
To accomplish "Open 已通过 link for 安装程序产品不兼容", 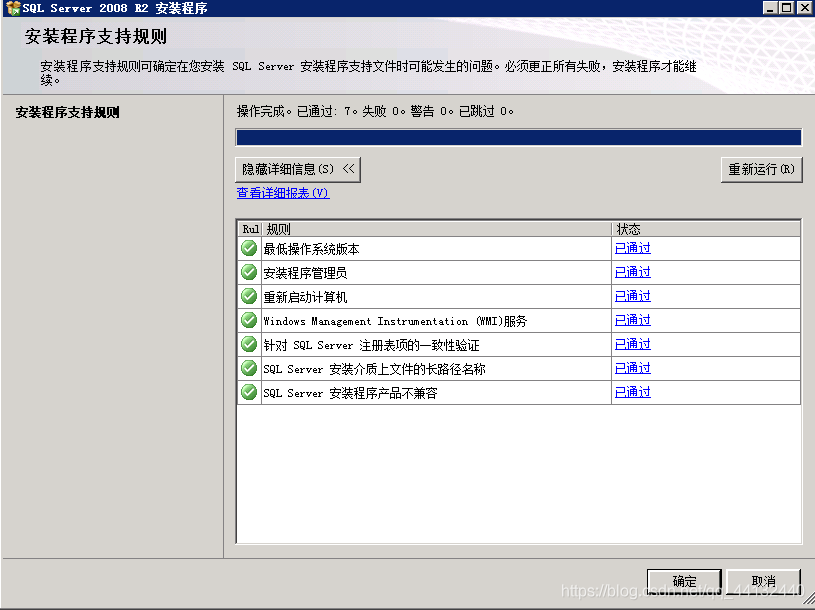I will (x=632, y=391).
